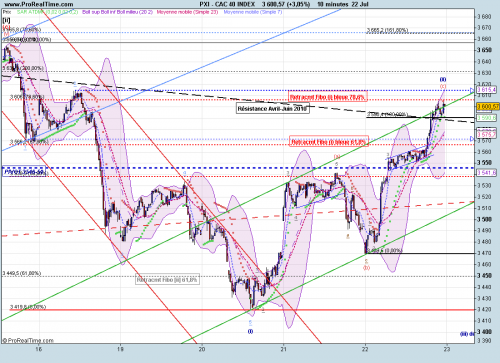Click the blue arrow marker near 3 615,4
Screen dimensions: 500x363
[472, 90]
